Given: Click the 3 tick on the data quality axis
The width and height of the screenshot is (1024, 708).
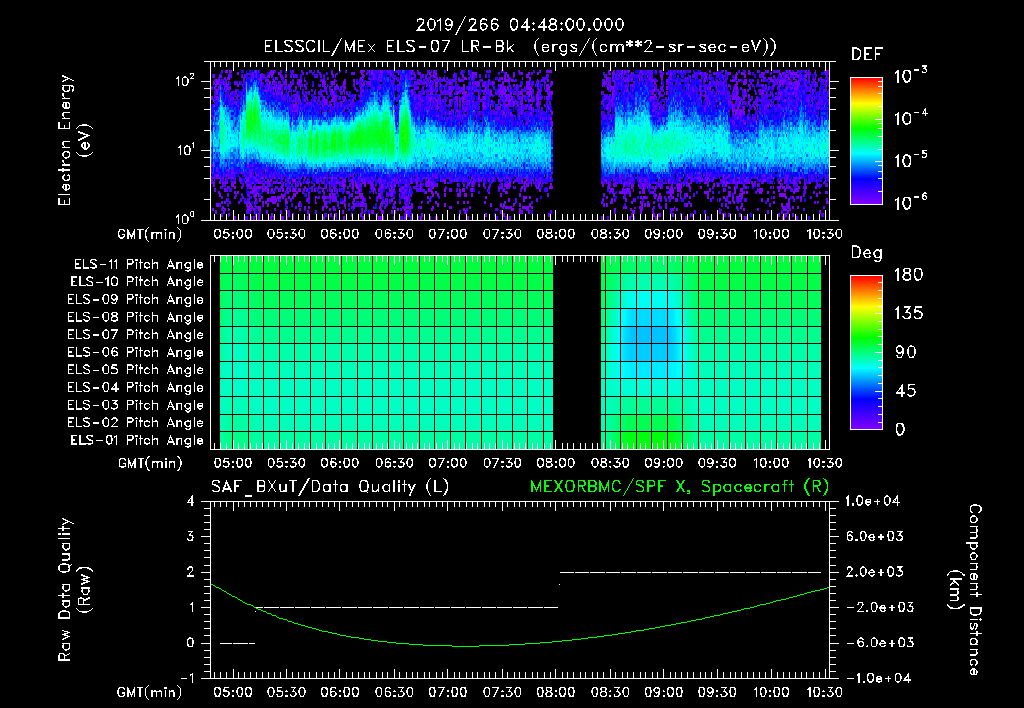Looking at the screenshot, I should pyautogui.click(x=190, y=536).
